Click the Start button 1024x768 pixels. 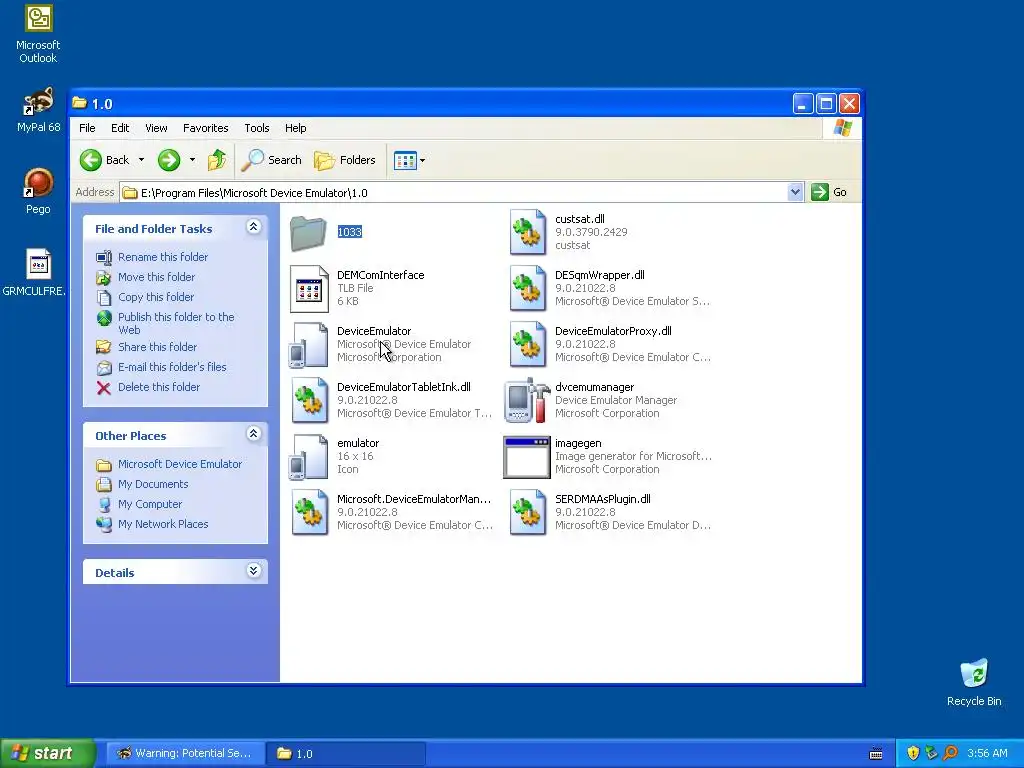pyautogui.click(x=48, y=753)
